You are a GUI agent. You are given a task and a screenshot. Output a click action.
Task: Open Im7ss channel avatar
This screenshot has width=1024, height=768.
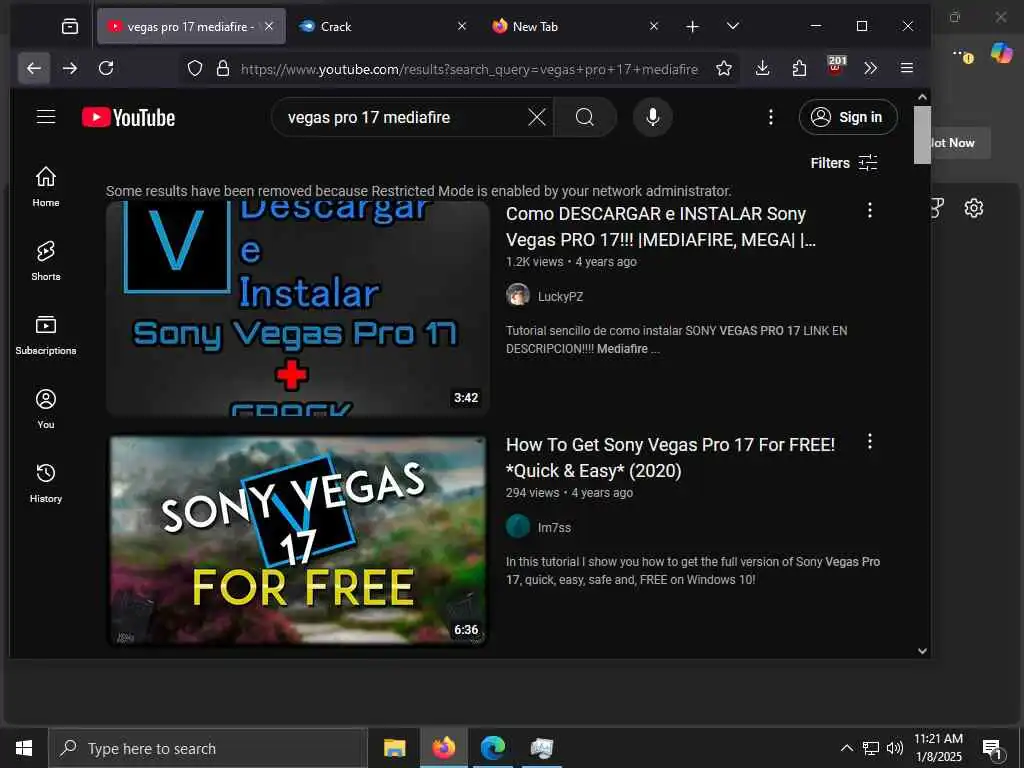518,526
